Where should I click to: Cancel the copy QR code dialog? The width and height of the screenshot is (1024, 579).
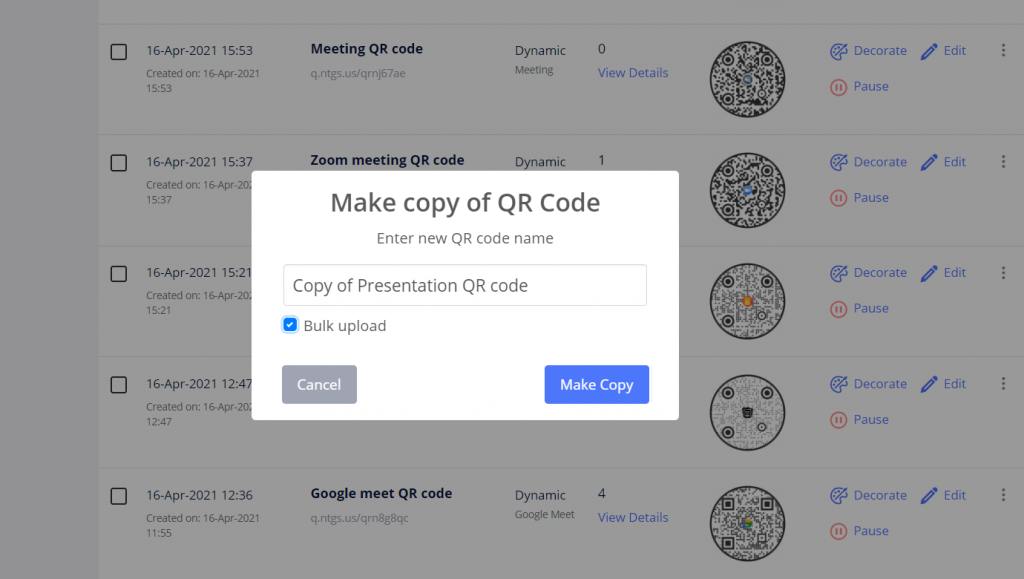click(x=319, y=385)
